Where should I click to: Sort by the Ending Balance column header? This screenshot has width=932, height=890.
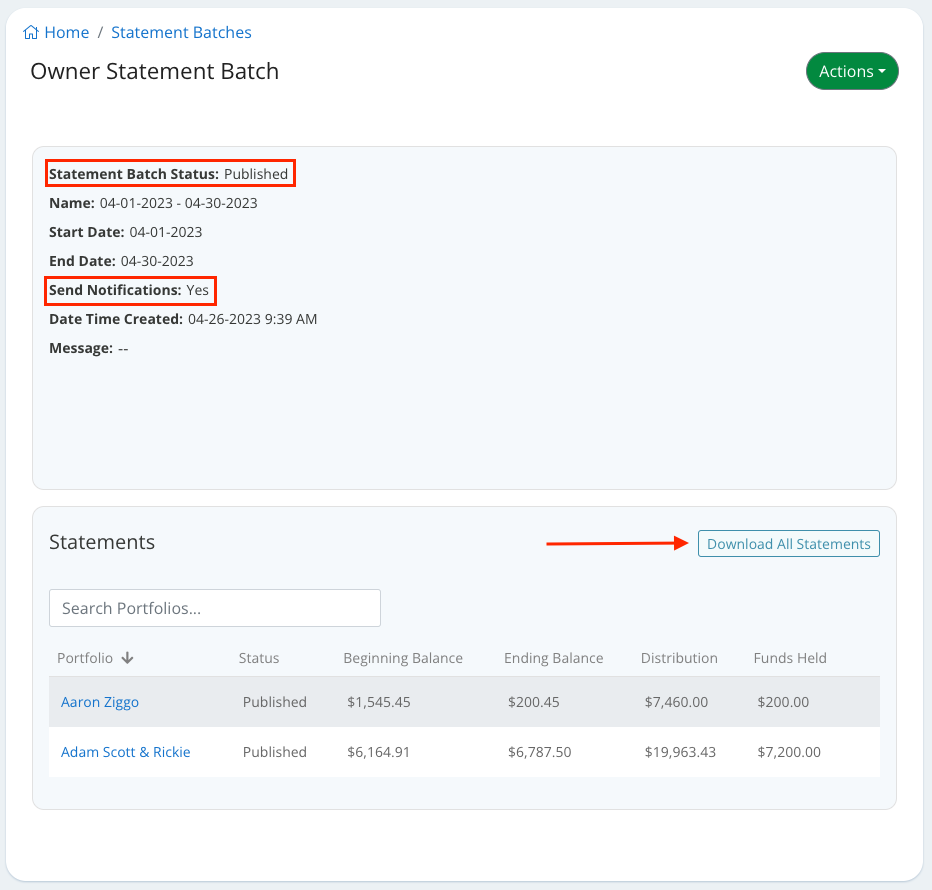(554, 658)
